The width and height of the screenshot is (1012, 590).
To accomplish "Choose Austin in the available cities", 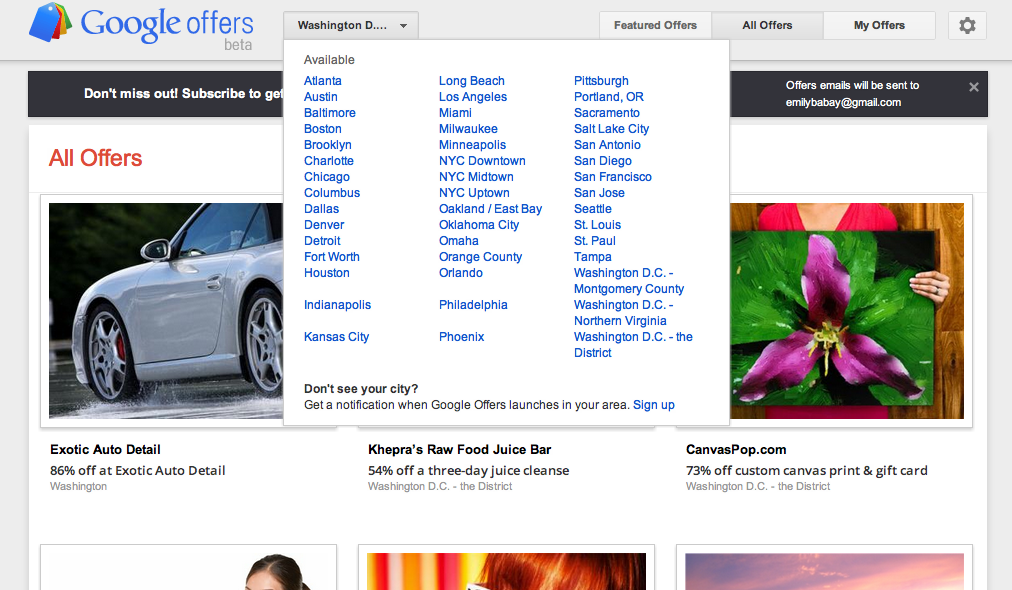I will point(321,97).
